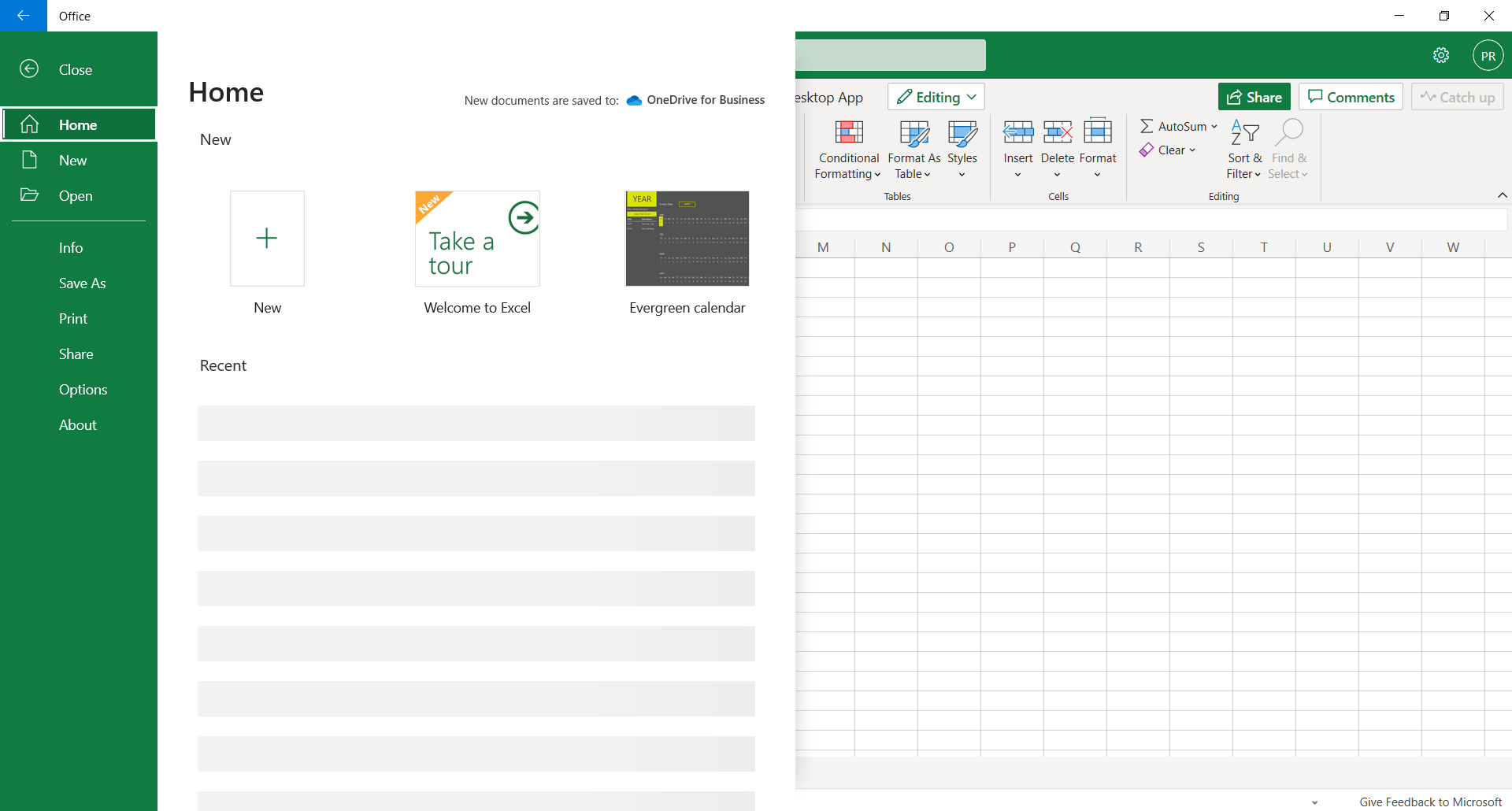Click the back arrow in the title bar

point(23,16)
